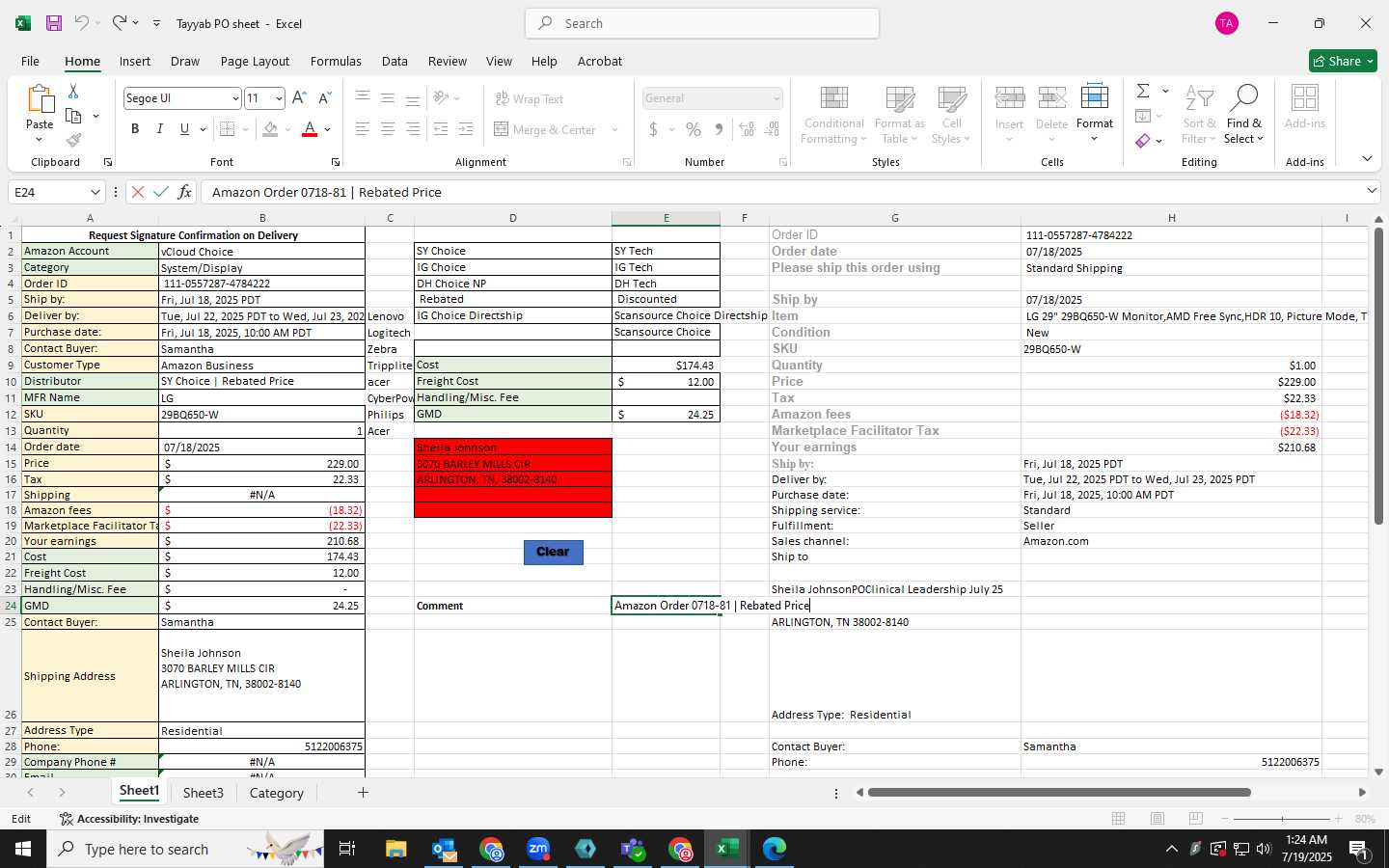Click the Undo arrow icon
1389x868 pixels.
(82, 23)
